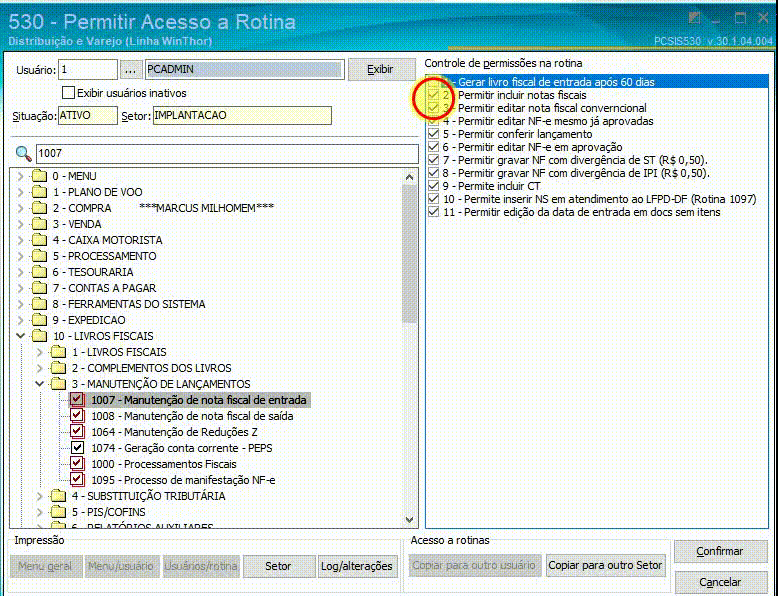Click folder icon of 5 - PROCESSAMENTO
Viewport: 778px width, 596px height.
39,256
